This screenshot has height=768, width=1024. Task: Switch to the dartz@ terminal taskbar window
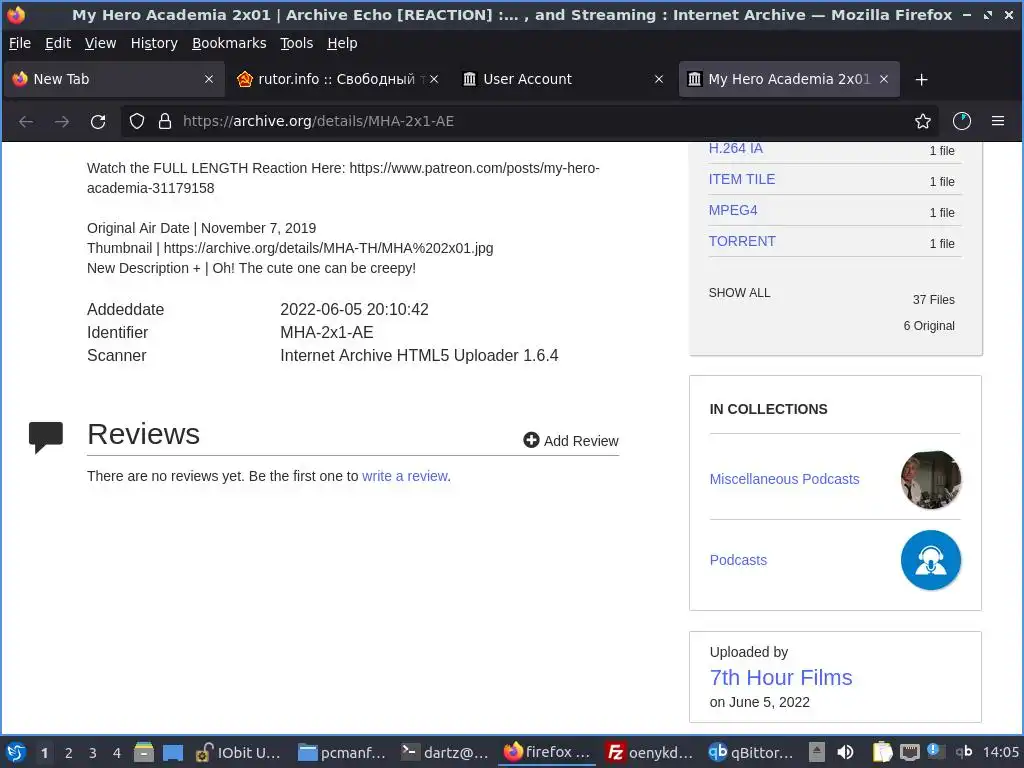pyautogui.click(x=445, y=752)
